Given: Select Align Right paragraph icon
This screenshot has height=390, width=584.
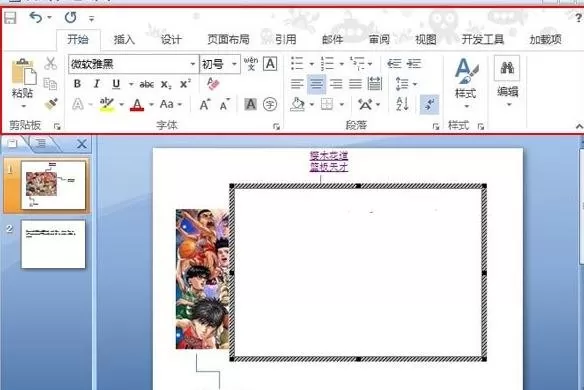Looking at the screenshot, I should click(336, 84).
